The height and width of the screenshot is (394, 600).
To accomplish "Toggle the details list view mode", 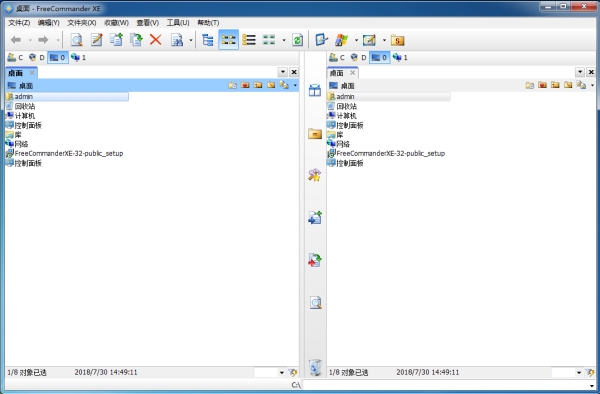I will [x=249, y=39].
